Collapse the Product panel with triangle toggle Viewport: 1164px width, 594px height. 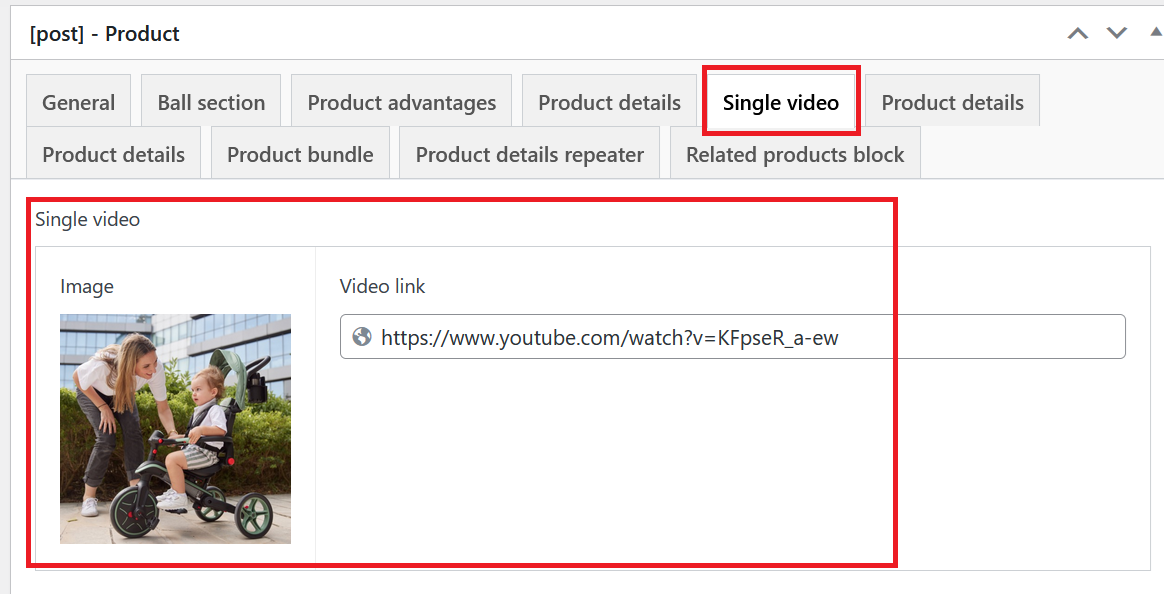point(1156,32)
